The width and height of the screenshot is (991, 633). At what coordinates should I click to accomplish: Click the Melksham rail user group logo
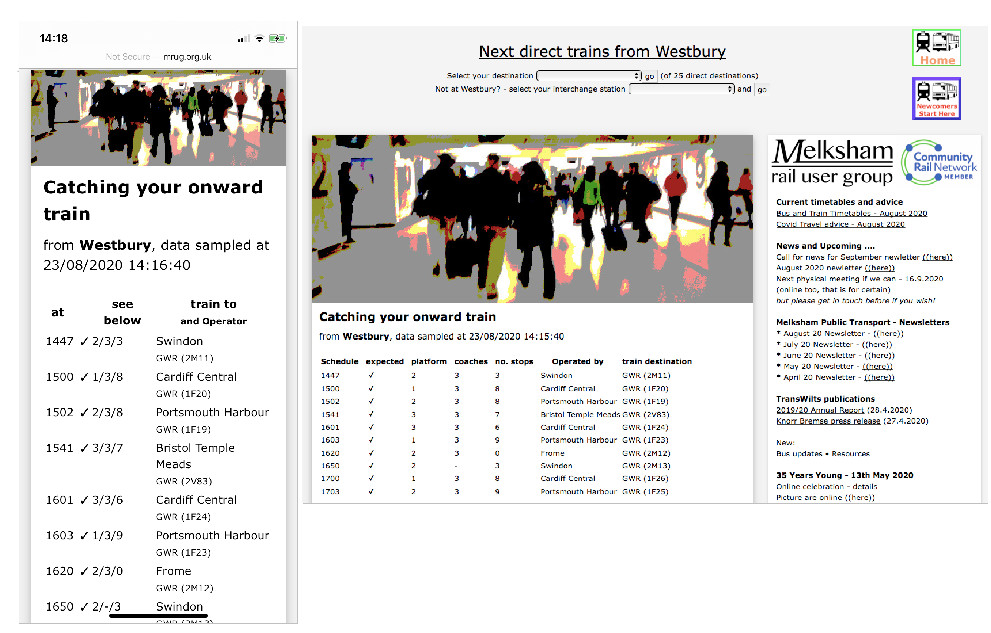tap(833, 162)
